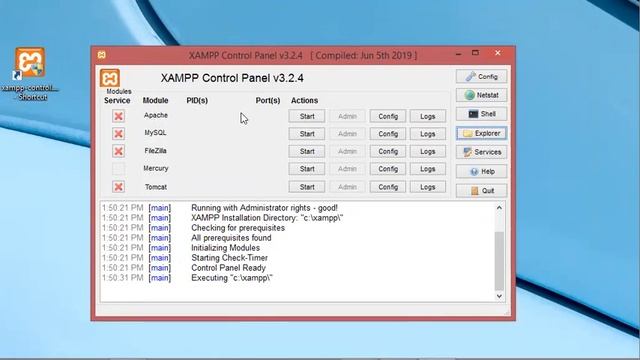Toggle the Tomcat service install checkbox
The width and height of the screenshot is (640, 360).
pyautogui.click(x=118, y=187)
